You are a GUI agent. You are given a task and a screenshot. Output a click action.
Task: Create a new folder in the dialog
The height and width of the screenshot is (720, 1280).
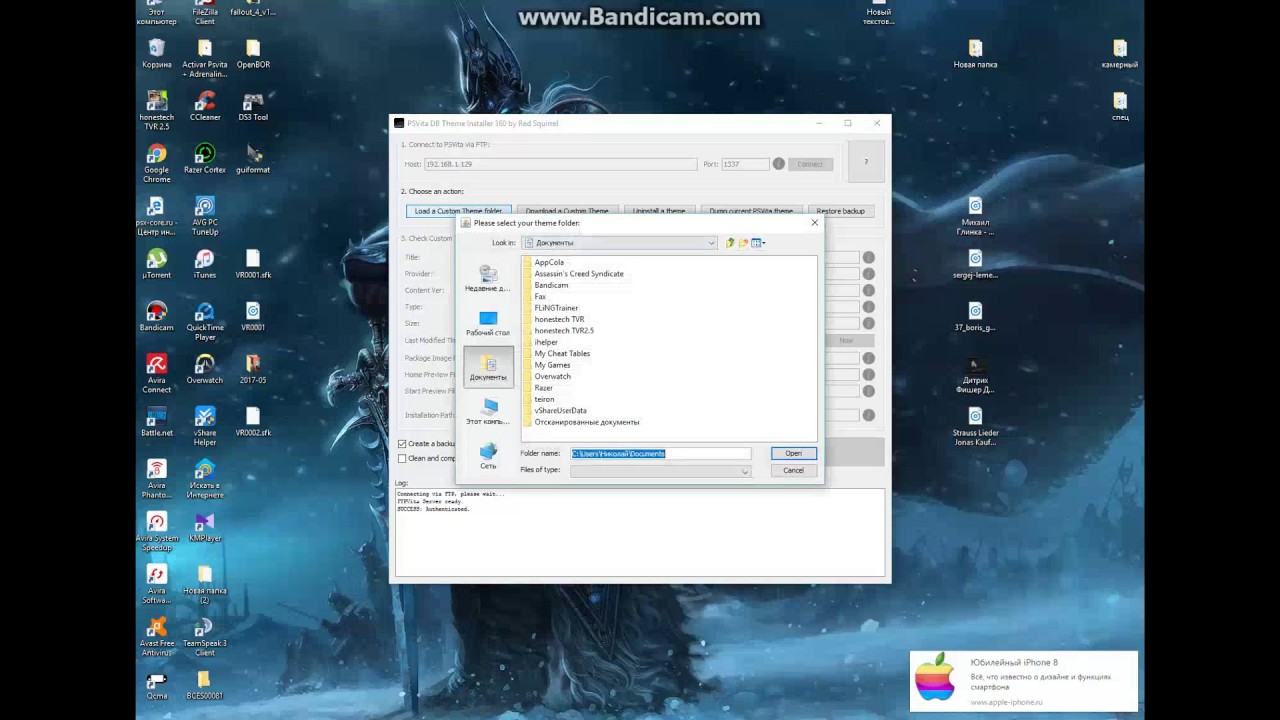click(743, 243)
